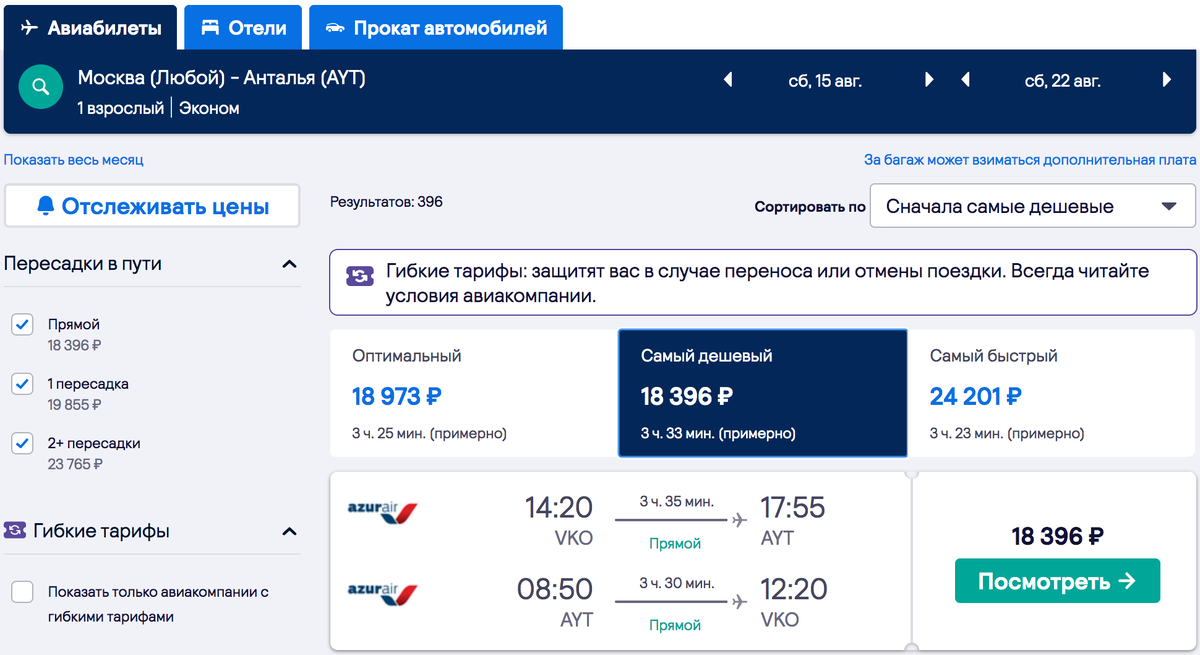This screenshot has height=655, width=1200.
Task: Click the bell icon for price tracking
Action: (x=45, y=206)
